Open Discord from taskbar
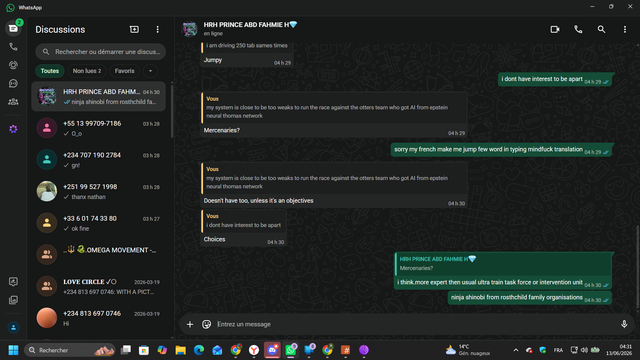 [272, 350]
